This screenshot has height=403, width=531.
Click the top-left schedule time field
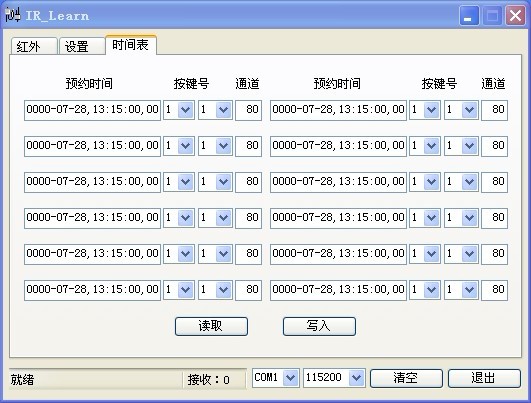pos(92,110)
